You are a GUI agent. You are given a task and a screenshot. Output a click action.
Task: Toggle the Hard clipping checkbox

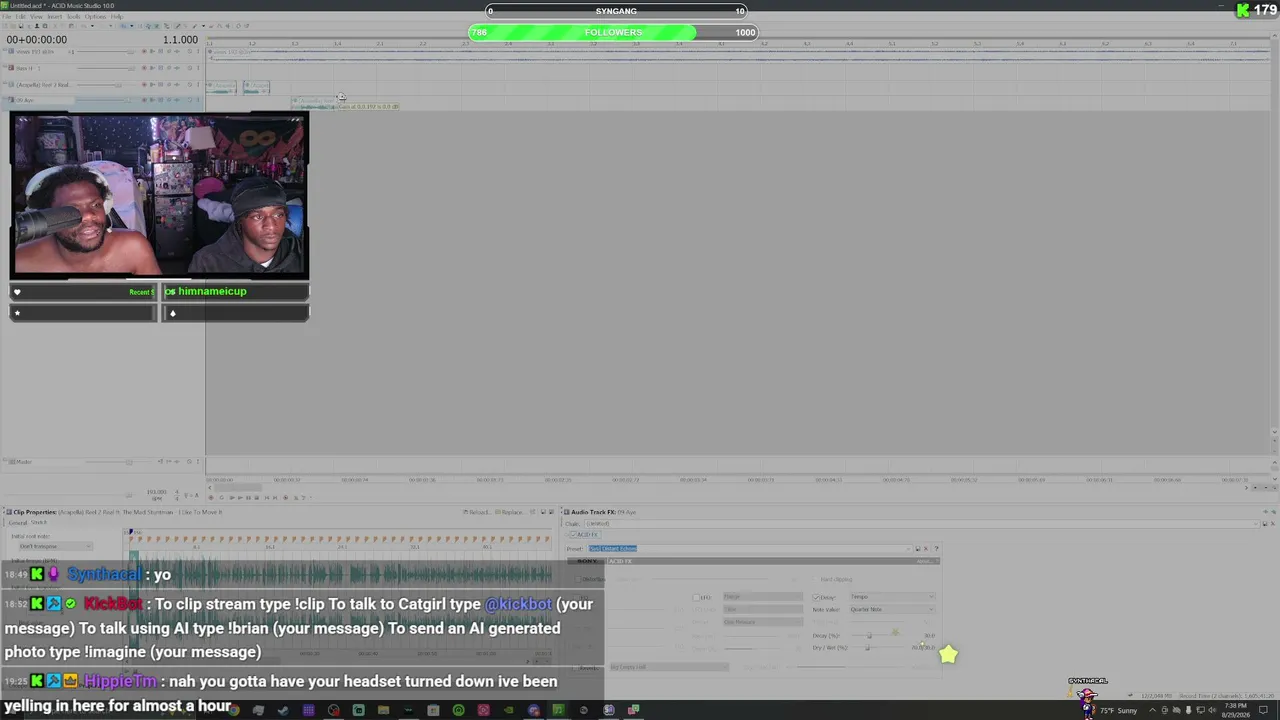(816, 579)
